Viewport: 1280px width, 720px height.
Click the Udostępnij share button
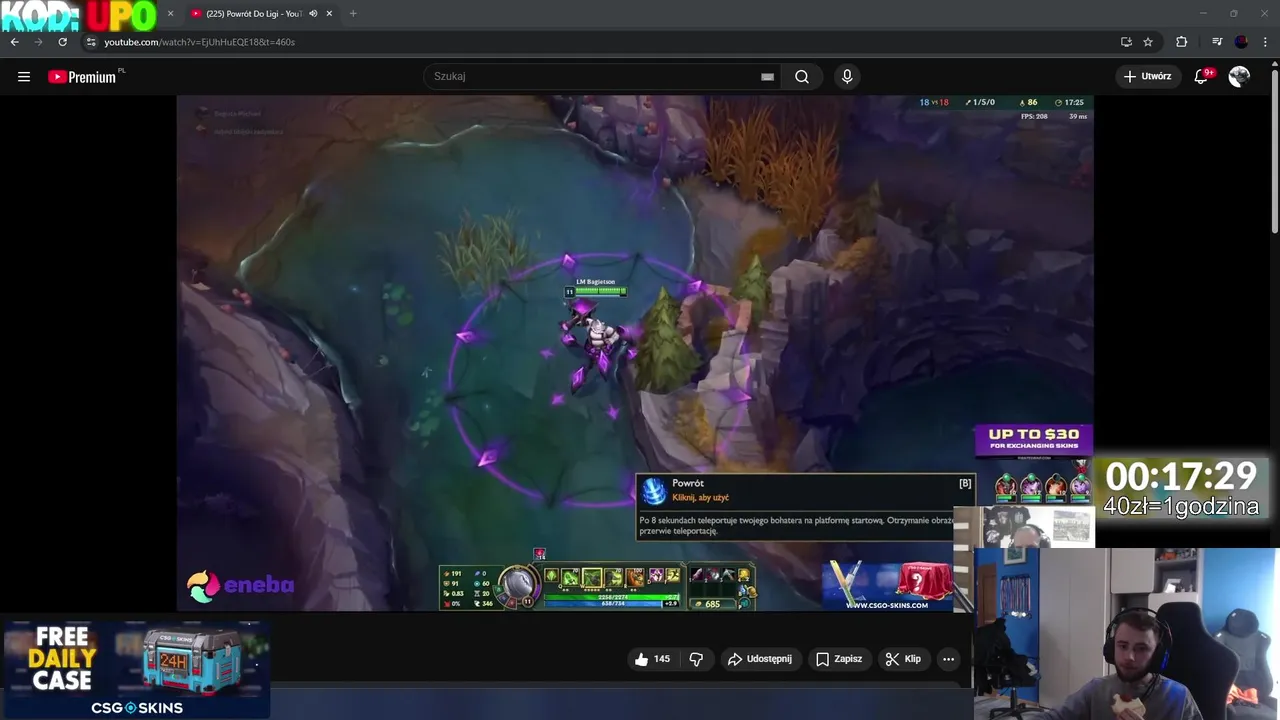point(760,659)
